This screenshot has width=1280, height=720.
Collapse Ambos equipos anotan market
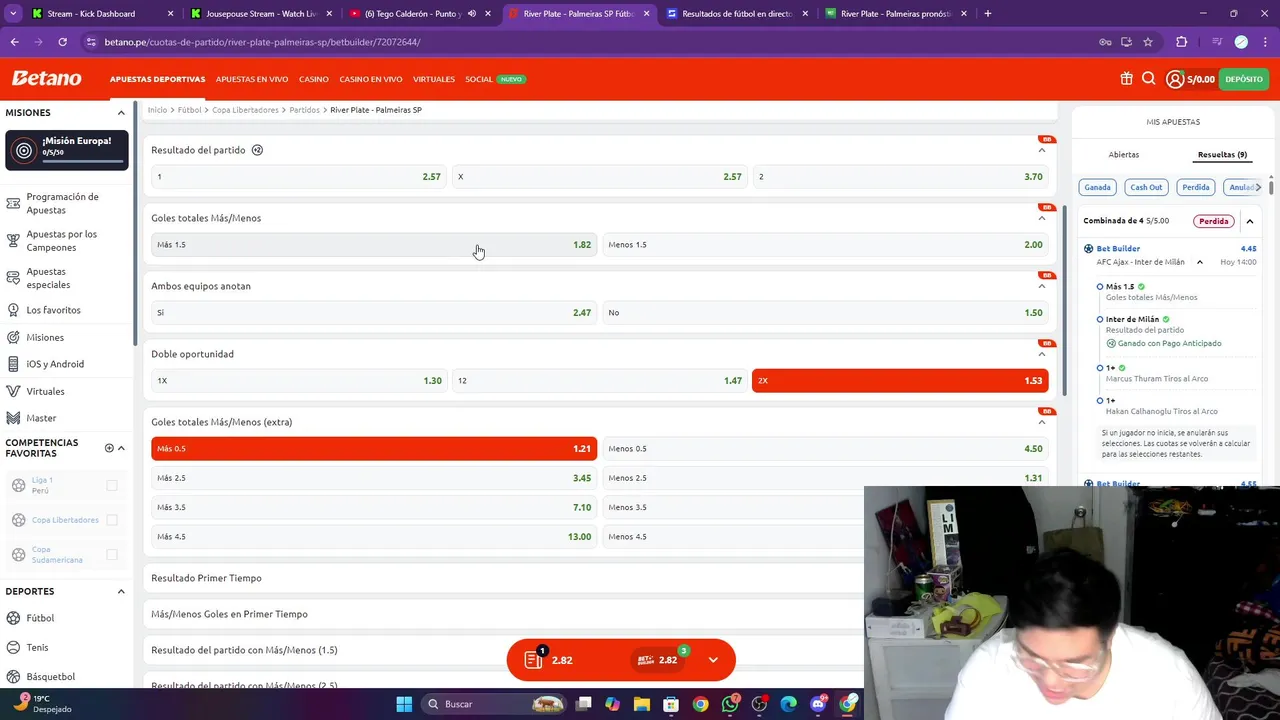point(1041,286)
